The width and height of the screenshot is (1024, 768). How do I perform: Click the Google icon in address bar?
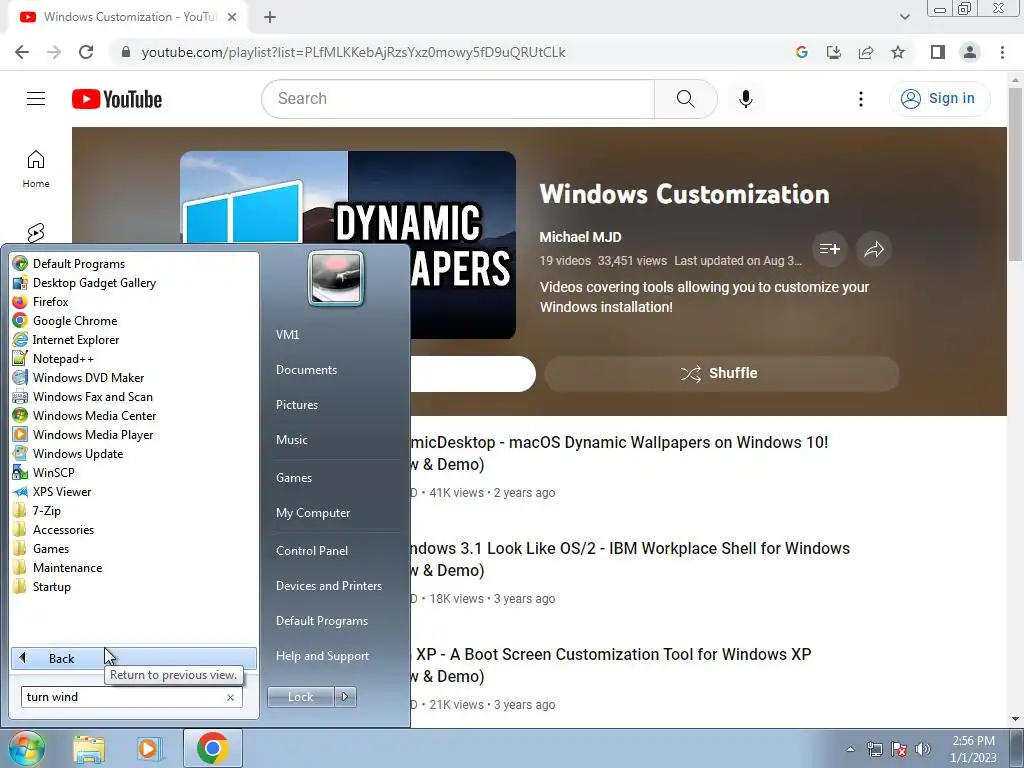[802, 52]
